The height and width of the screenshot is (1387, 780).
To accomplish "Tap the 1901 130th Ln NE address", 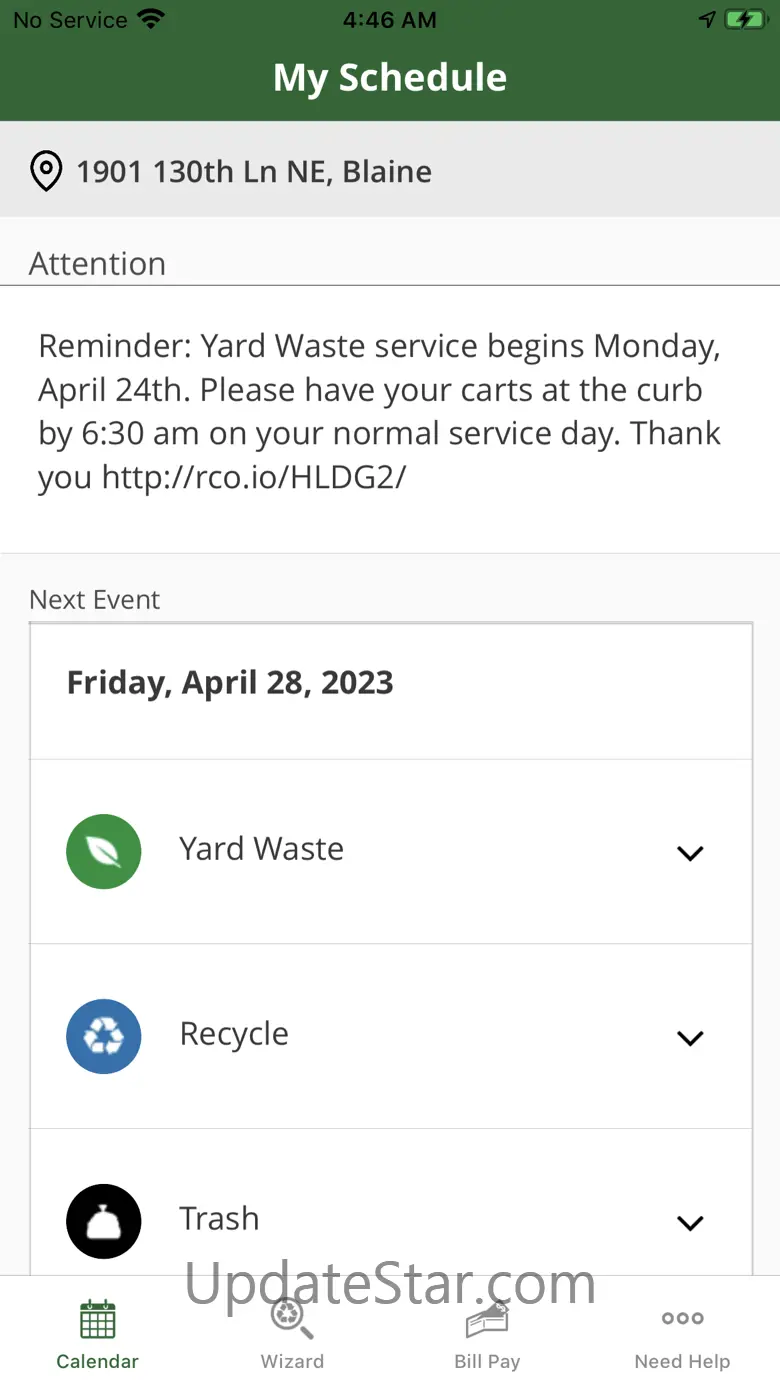I will pos(254,172).
